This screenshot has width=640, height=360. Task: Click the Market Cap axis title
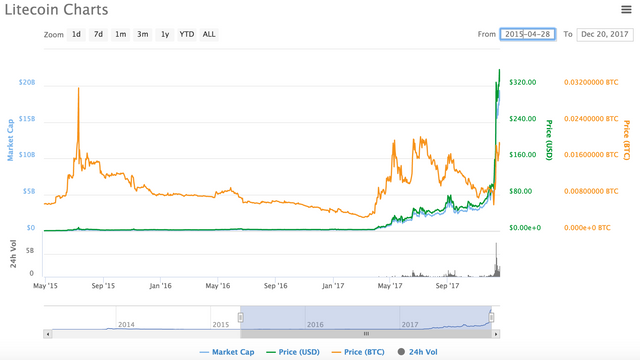pos(10,140)
